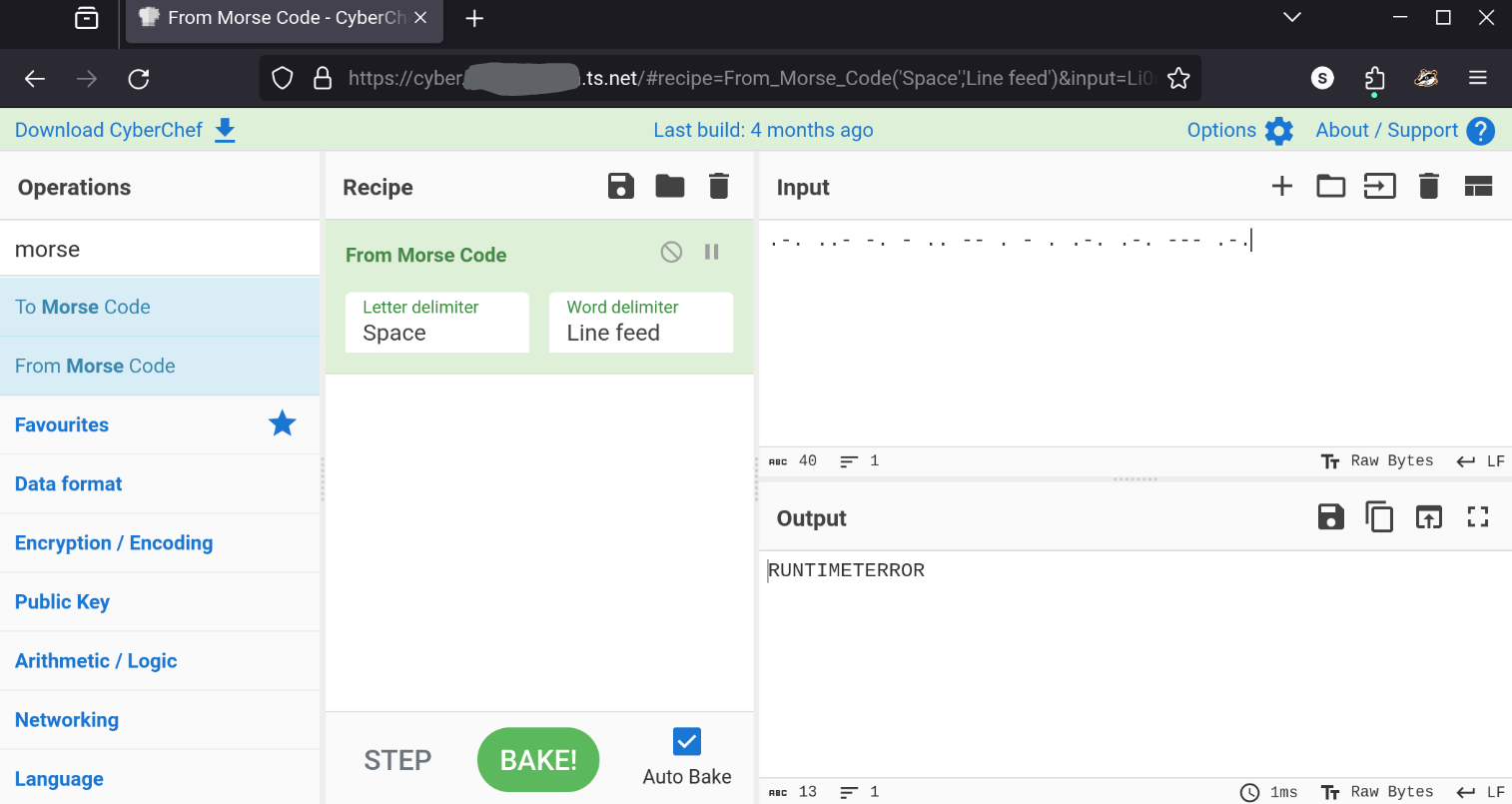Click inside the Morse code input text
This screenshot has width=1512, height=804.
tap(1009, 241)
